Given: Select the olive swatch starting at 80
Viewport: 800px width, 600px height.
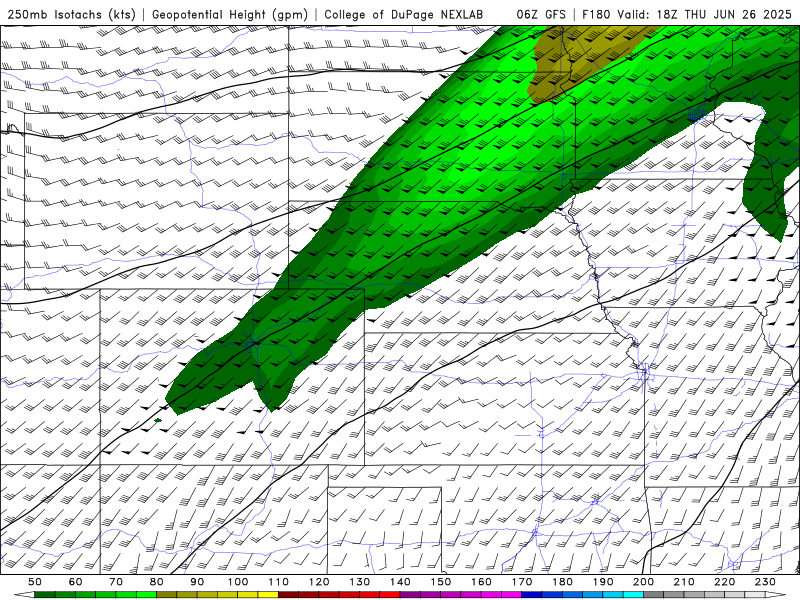Looking at the screenshot, I should point(166,594).
